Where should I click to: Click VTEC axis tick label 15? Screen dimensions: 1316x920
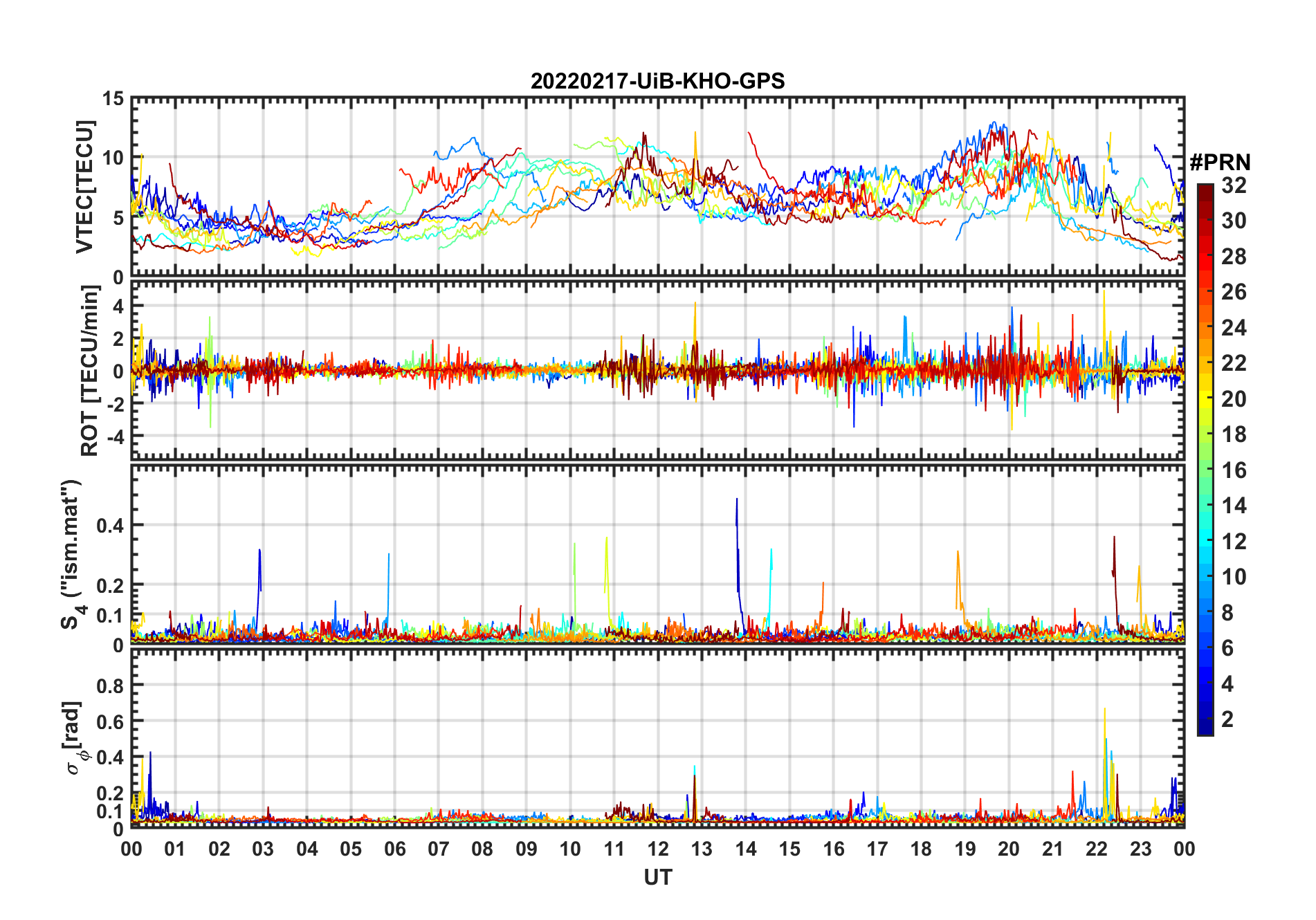click(x=113, y=99)
